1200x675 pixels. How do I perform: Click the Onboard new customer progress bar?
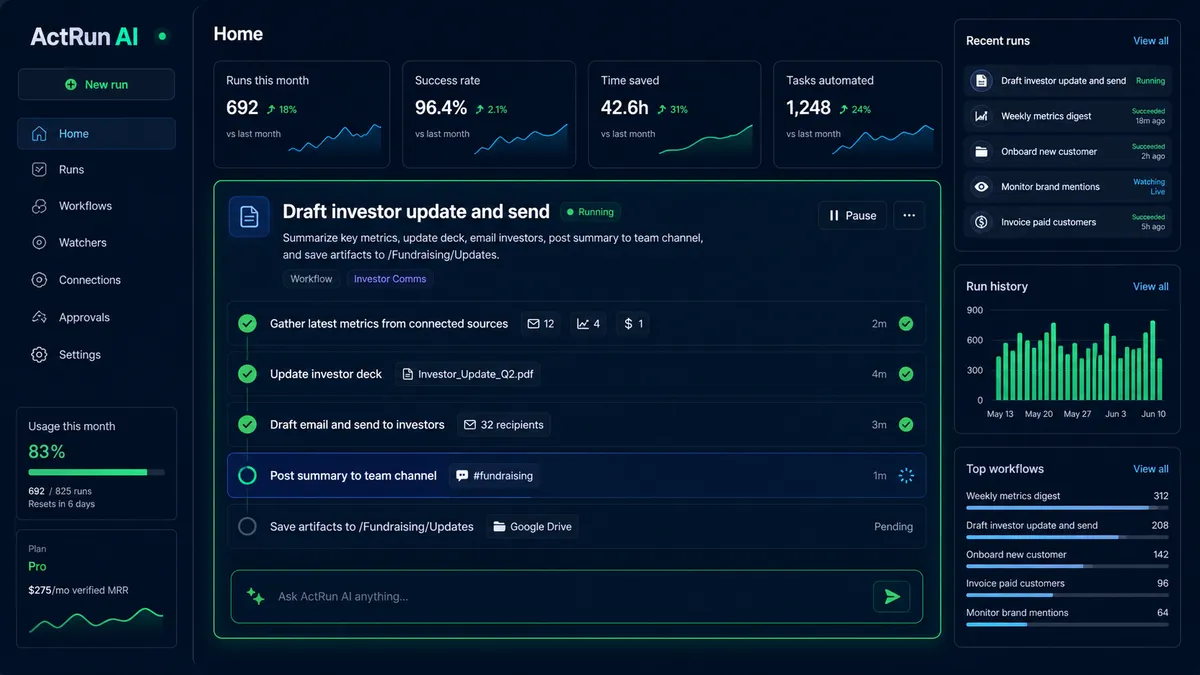pos(1067,567)
